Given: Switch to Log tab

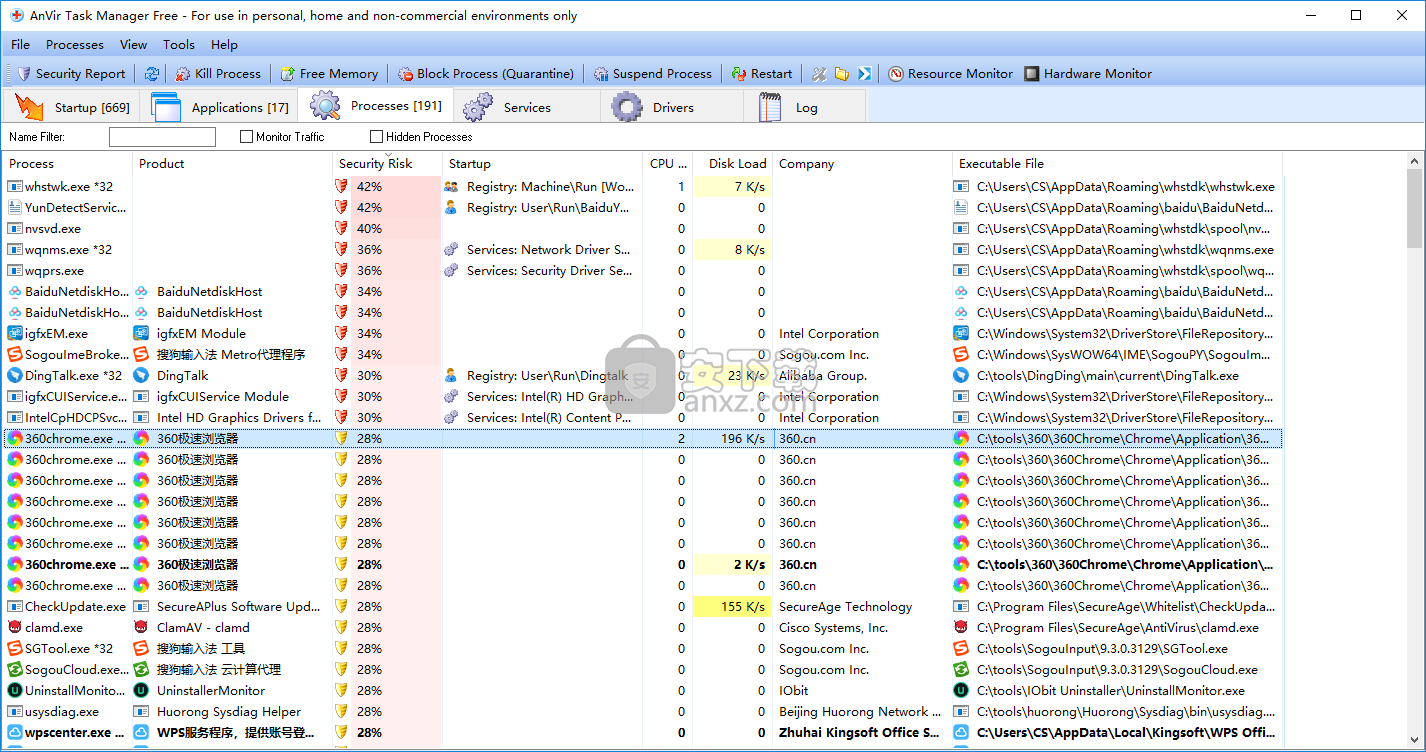Looking at the screenshot, I should pos(805,107).
